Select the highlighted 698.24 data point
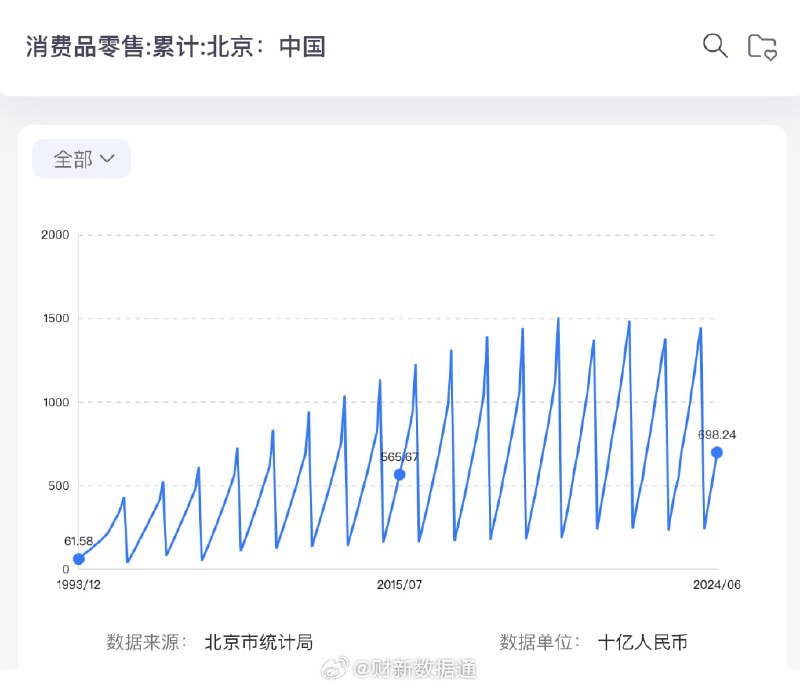This screenshot has width=800, height=687. tap(715, 453)
